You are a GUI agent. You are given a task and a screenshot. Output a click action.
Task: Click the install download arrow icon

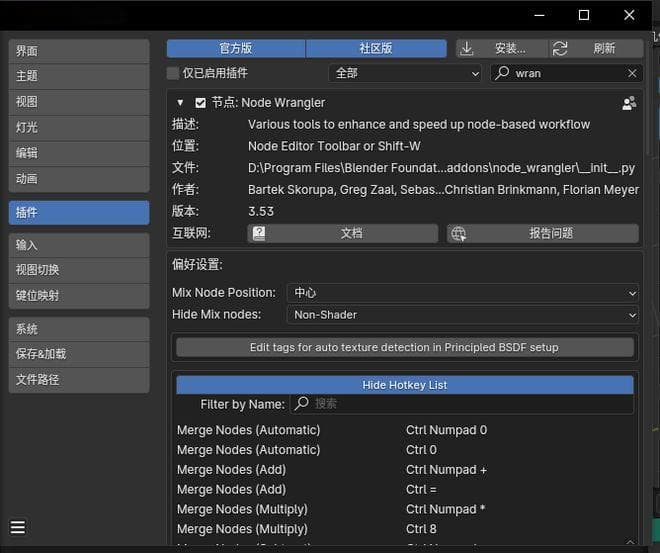click(x=466, y=48)
